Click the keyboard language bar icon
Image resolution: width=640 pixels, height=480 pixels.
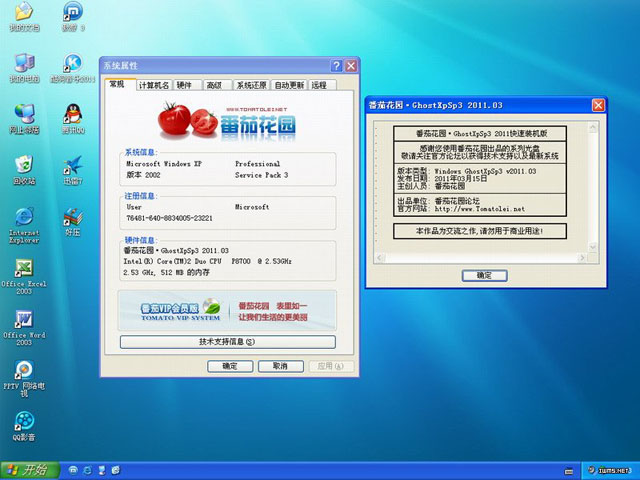569,471
